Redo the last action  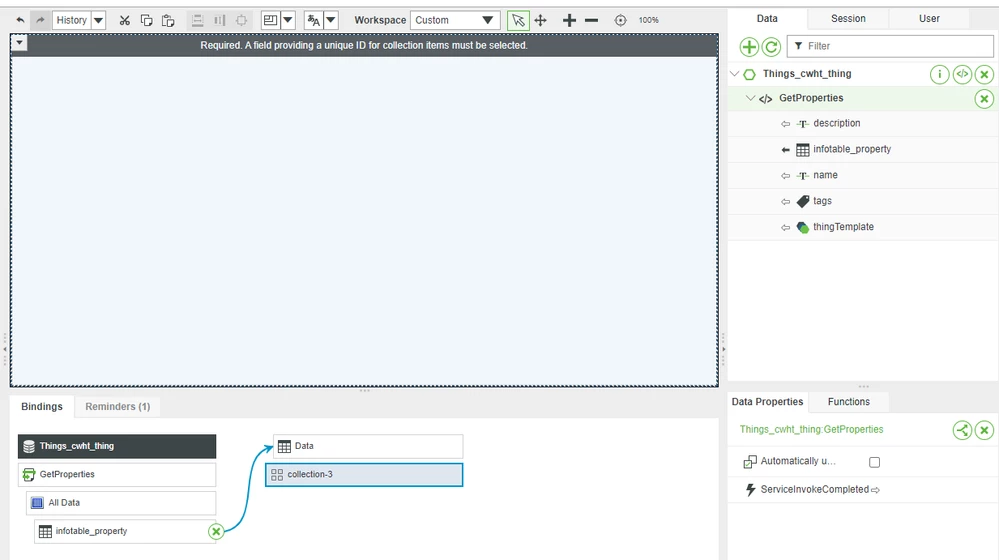(x=40, y=20)
